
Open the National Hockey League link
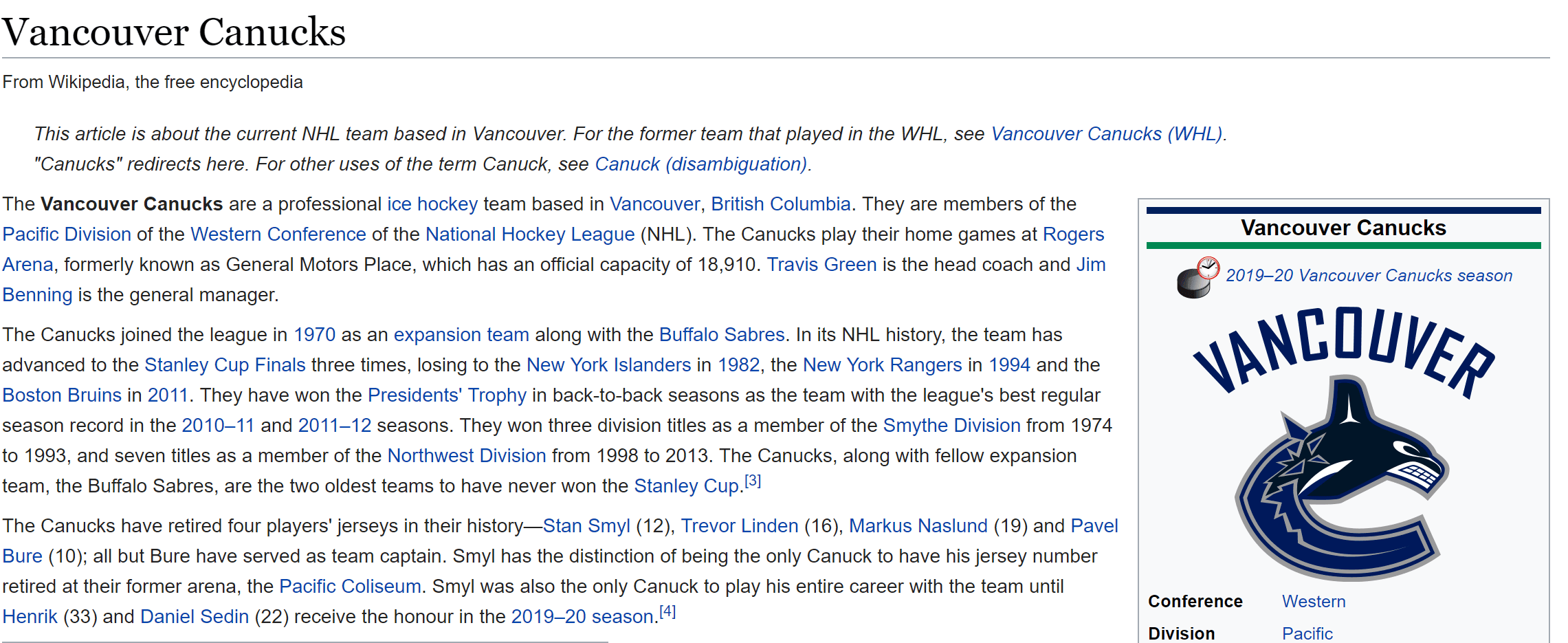tap(529, 235)
